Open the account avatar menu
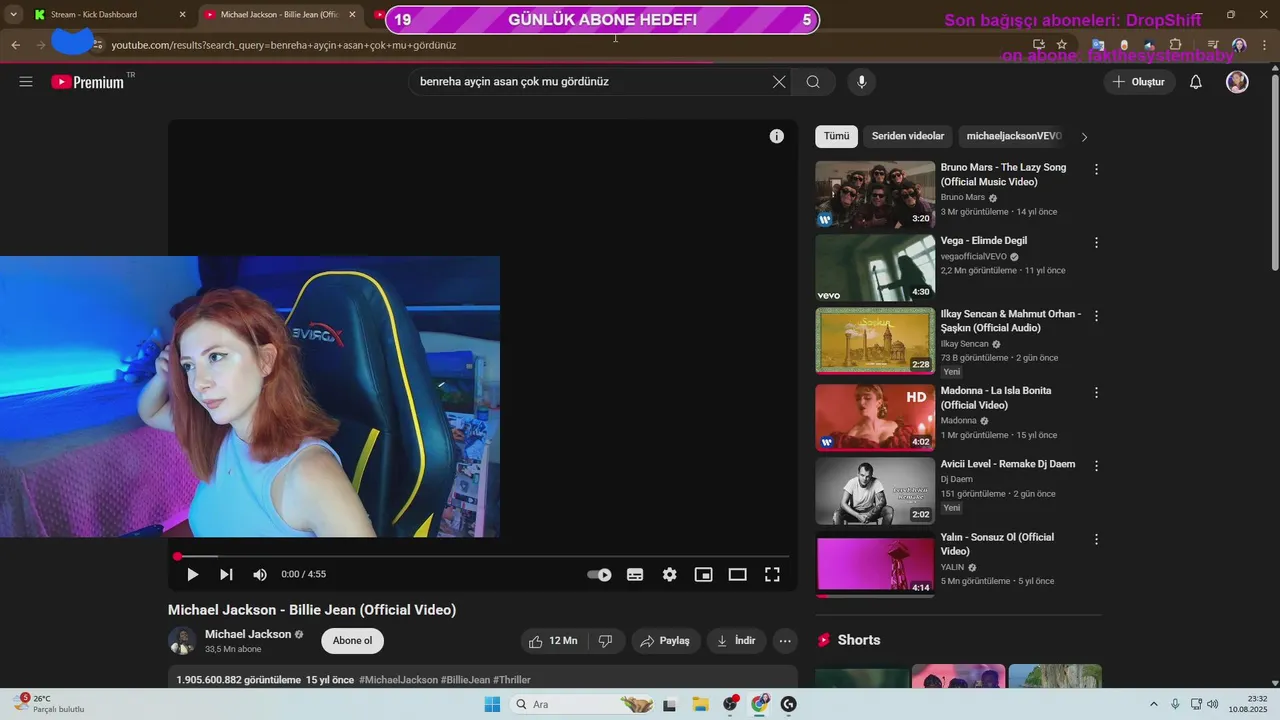 click(1237, 82)
